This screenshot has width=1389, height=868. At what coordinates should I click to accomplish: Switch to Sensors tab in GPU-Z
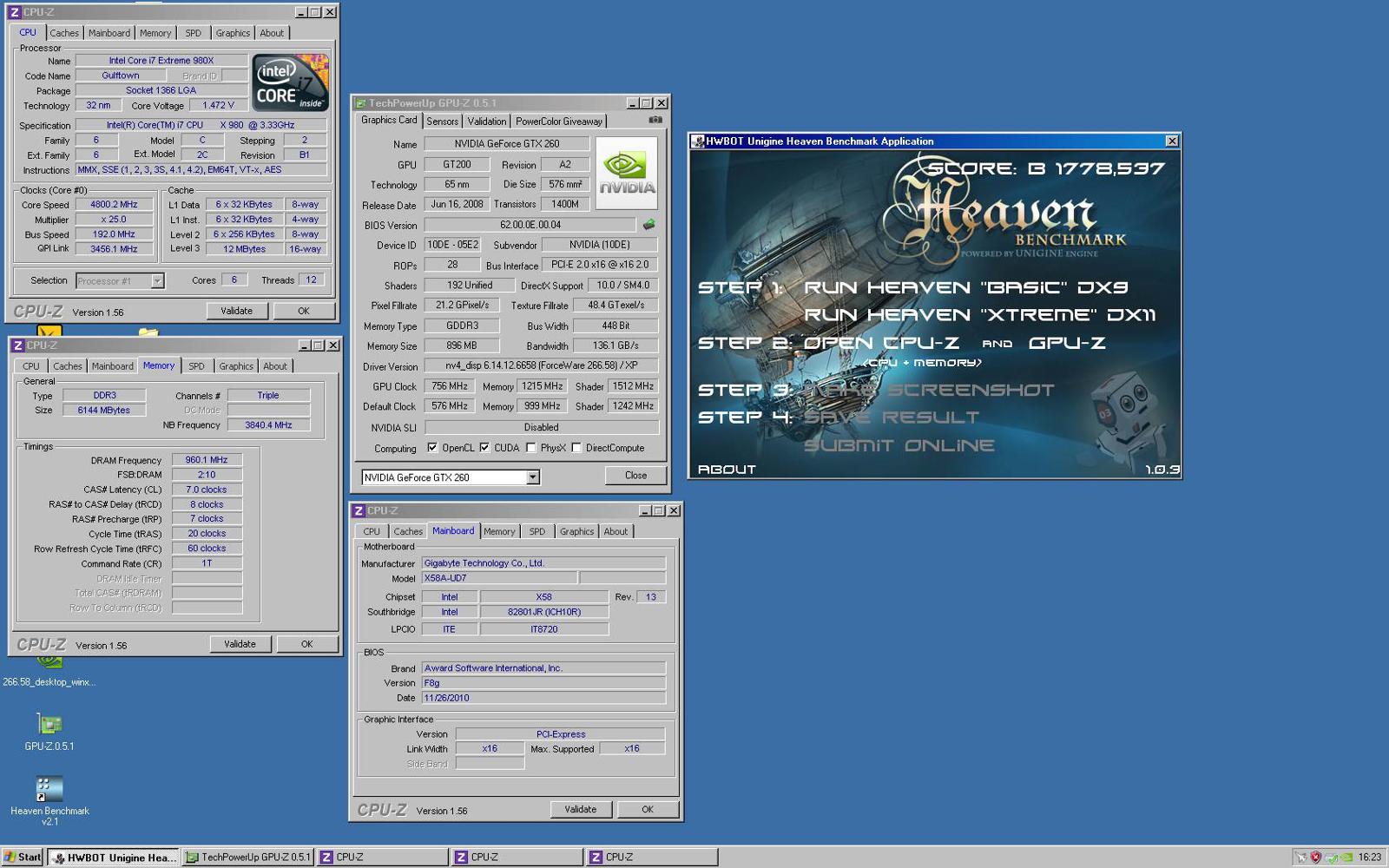tap(442, 122)
